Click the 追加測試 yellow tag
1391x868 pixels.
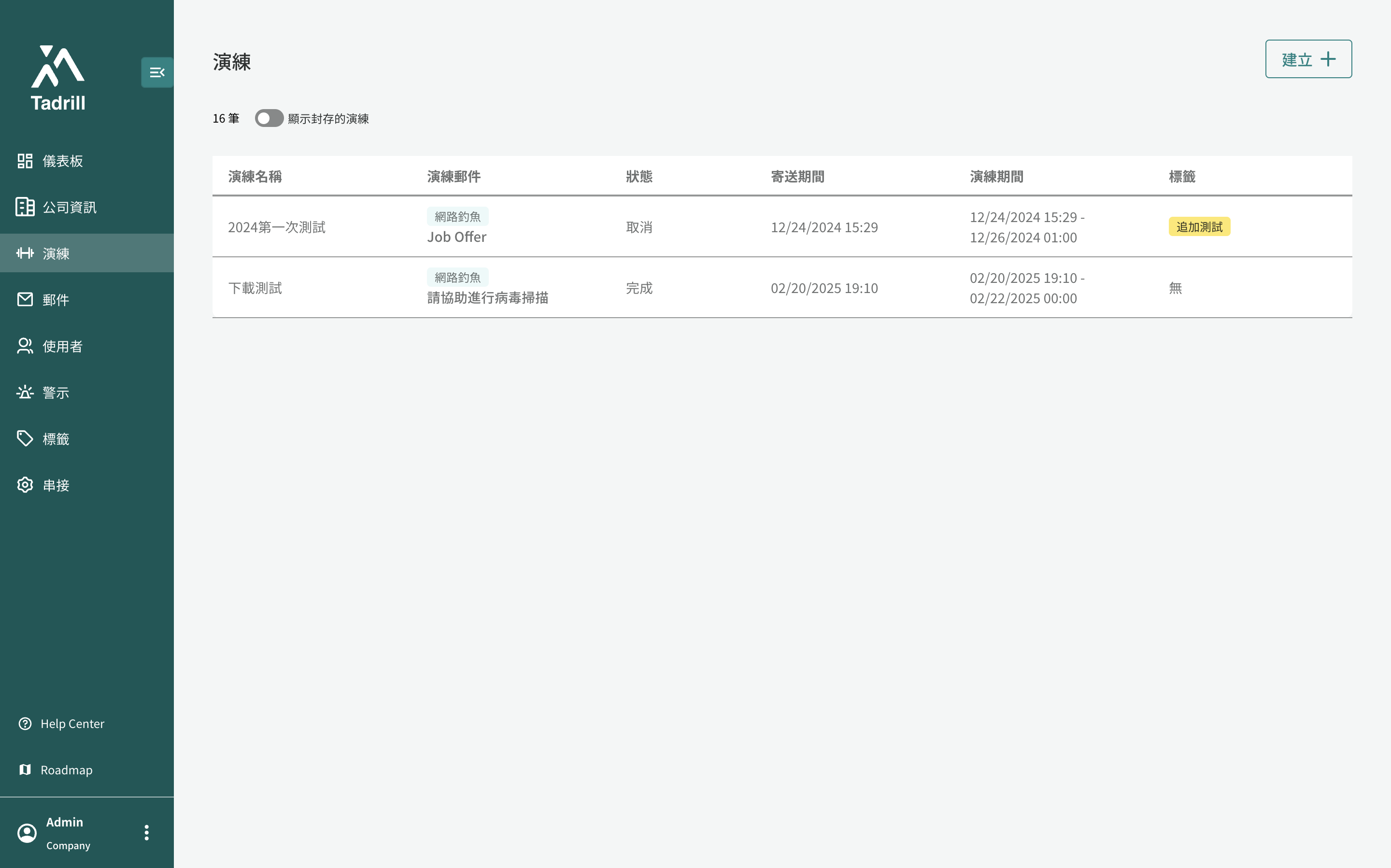(x=1199, y=227)
